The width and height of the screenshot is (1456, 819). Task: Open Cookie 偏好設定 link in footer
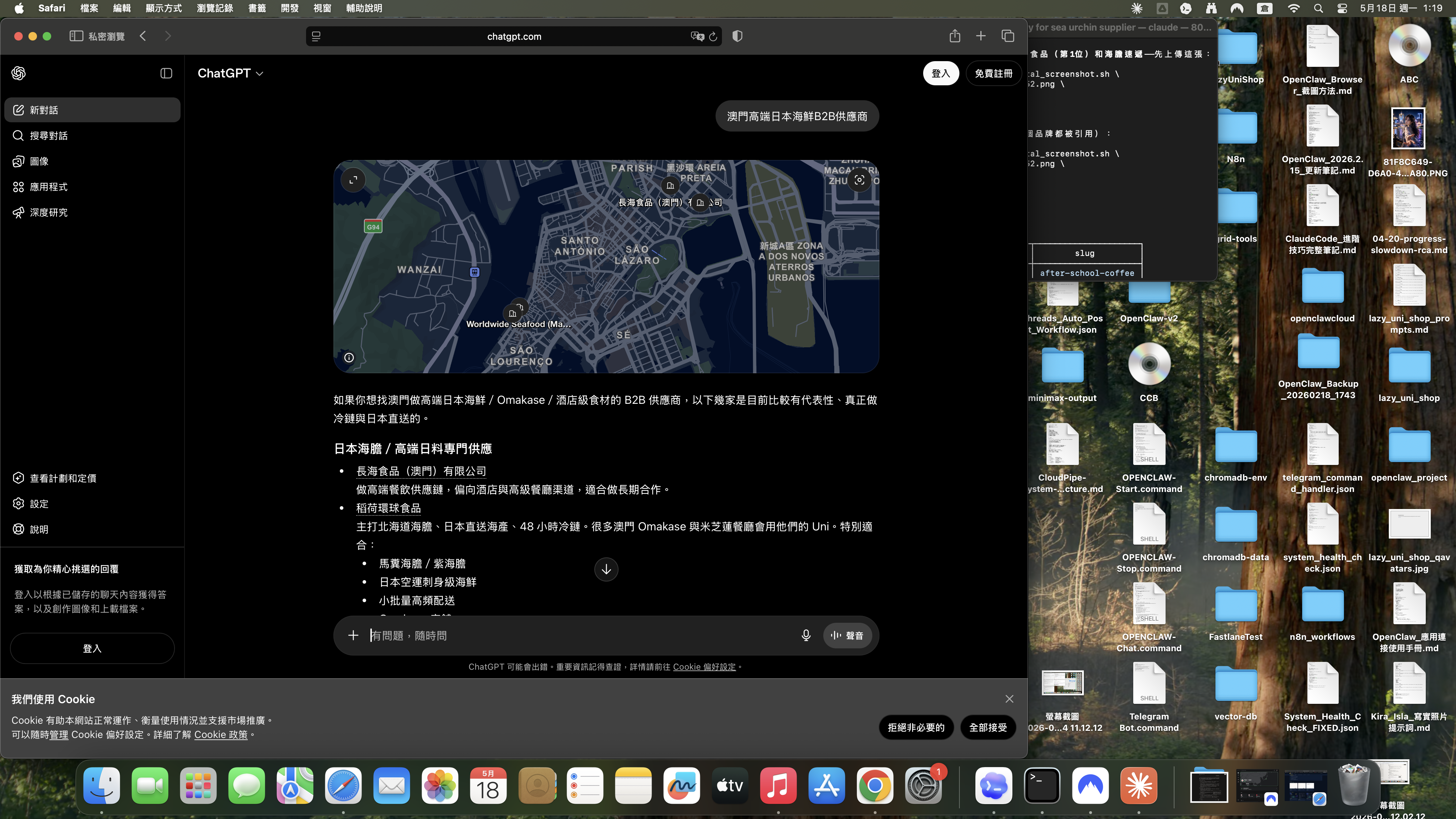704,667
